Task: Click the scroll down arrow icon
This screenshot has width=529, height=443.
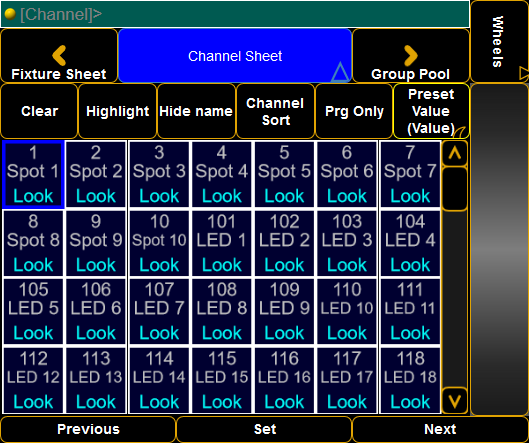Action: tap(454, 401)
